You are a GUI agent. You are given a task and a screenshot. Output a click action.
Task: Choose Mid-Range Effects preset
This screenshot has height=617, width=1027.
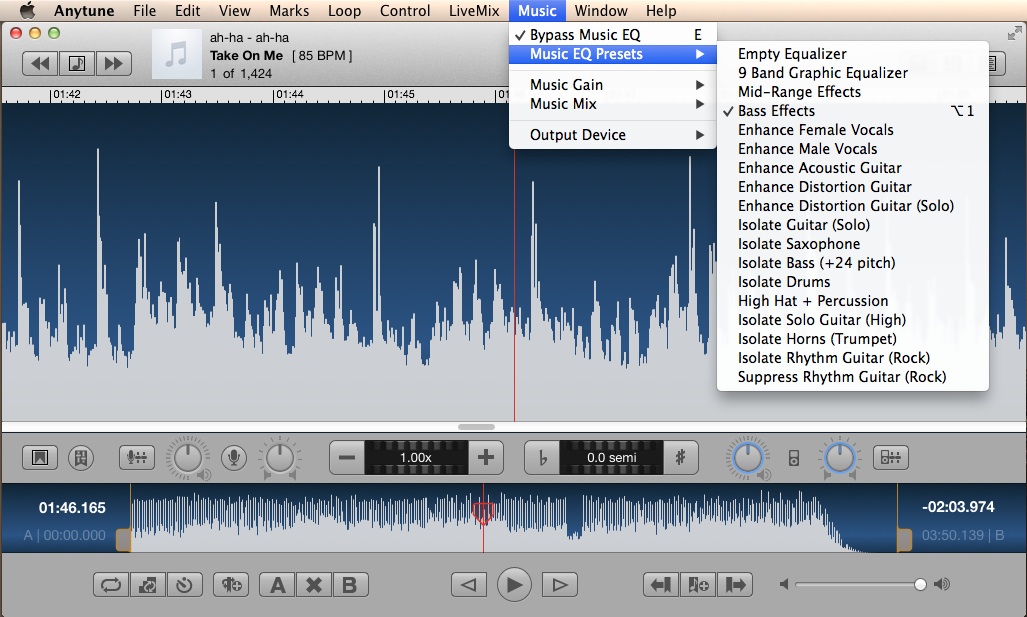[853, 92]
